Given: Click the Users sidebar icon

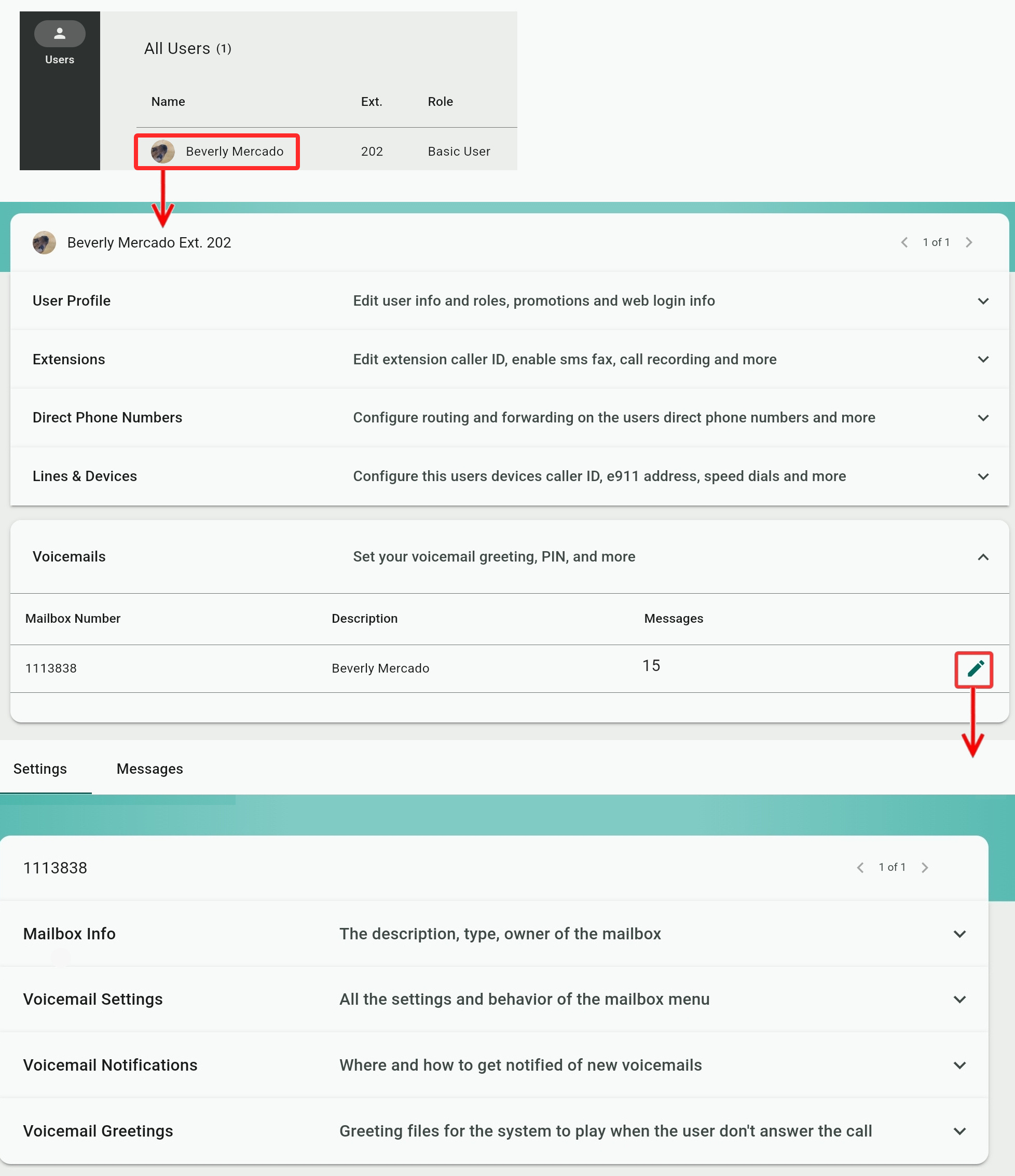Looking at the screenshot, I should point(60,35).
